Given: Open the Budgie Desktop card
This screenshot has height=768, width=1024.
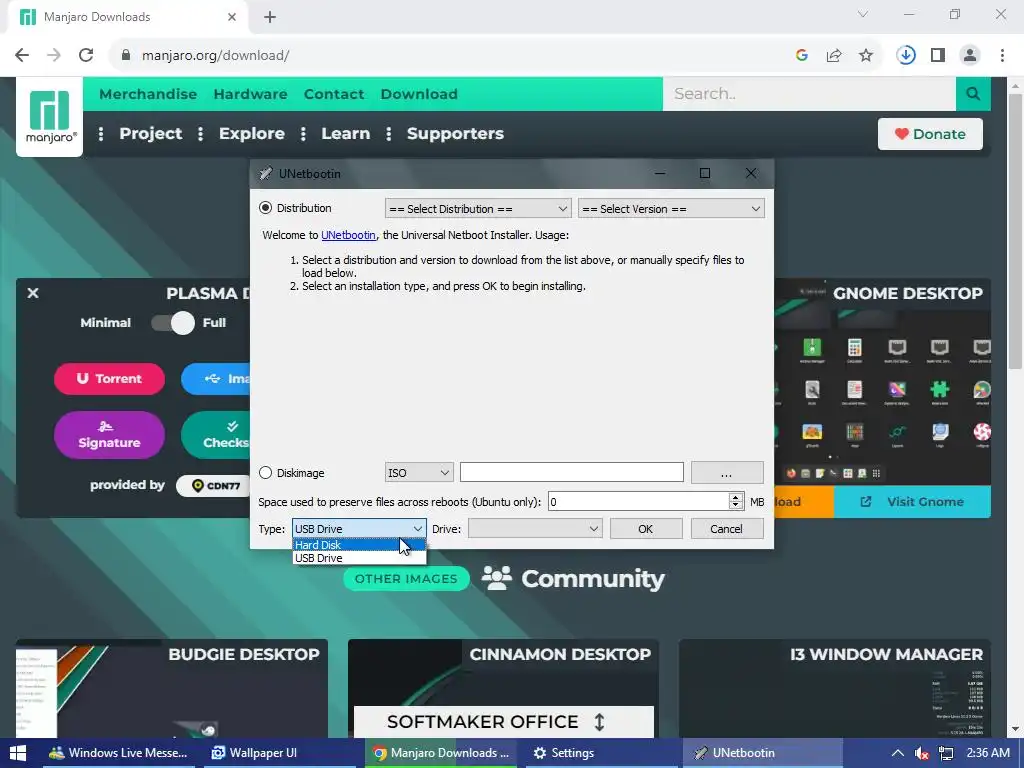Looking at the screenshot, I should (x=172, y=689).
